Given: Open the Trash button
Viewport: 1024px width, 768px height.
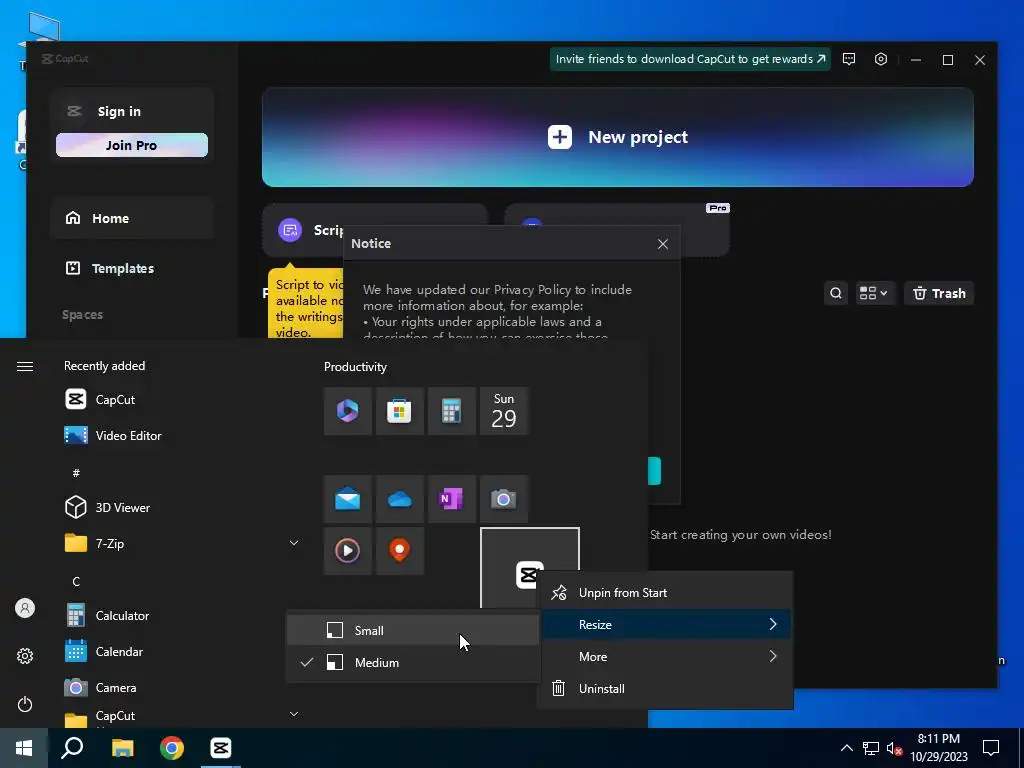Looking at the screenshot, I should click(939, 293).
